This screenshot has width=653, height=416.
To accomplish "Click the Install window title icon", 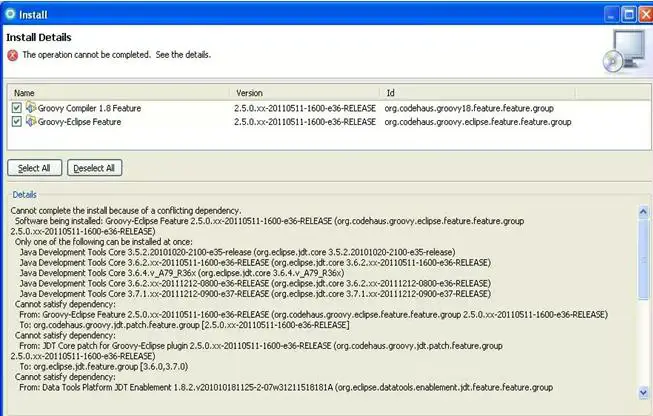I will (x=10, y=14).
